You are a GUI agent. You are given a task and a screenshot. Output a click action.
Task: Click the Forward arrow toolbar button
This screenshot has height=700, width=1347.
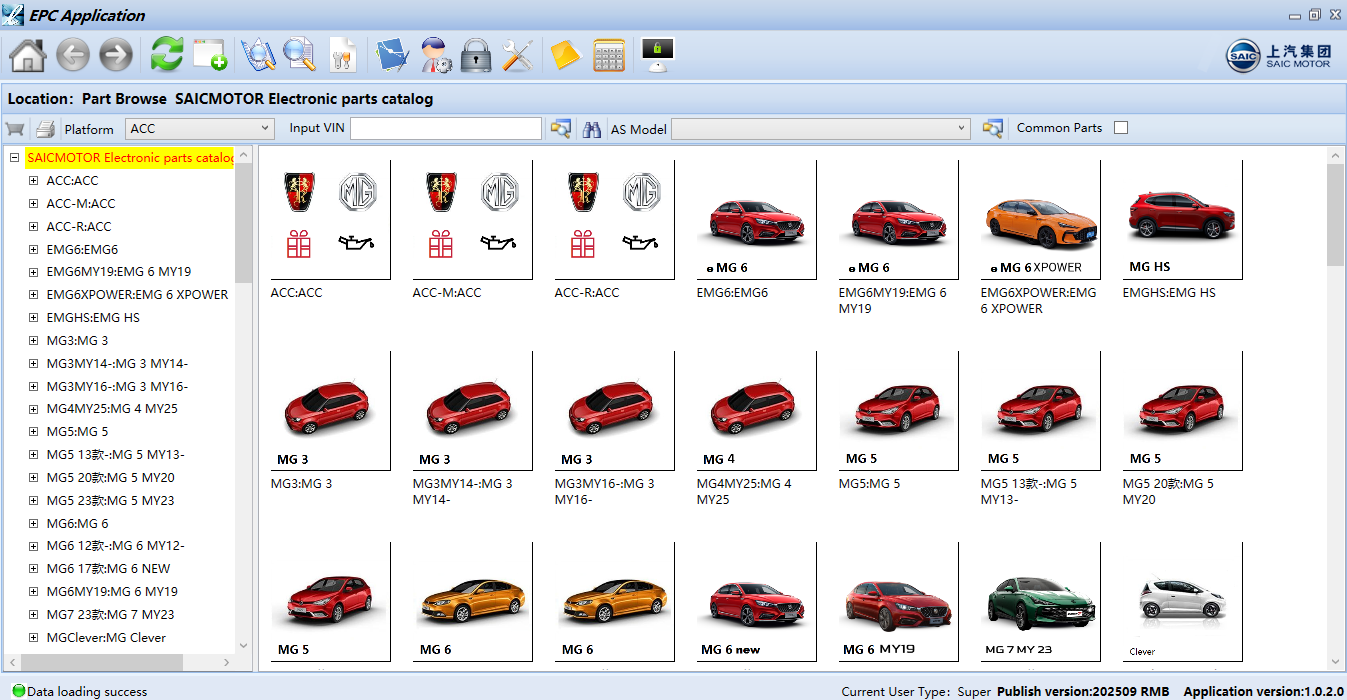coord(116,54)
